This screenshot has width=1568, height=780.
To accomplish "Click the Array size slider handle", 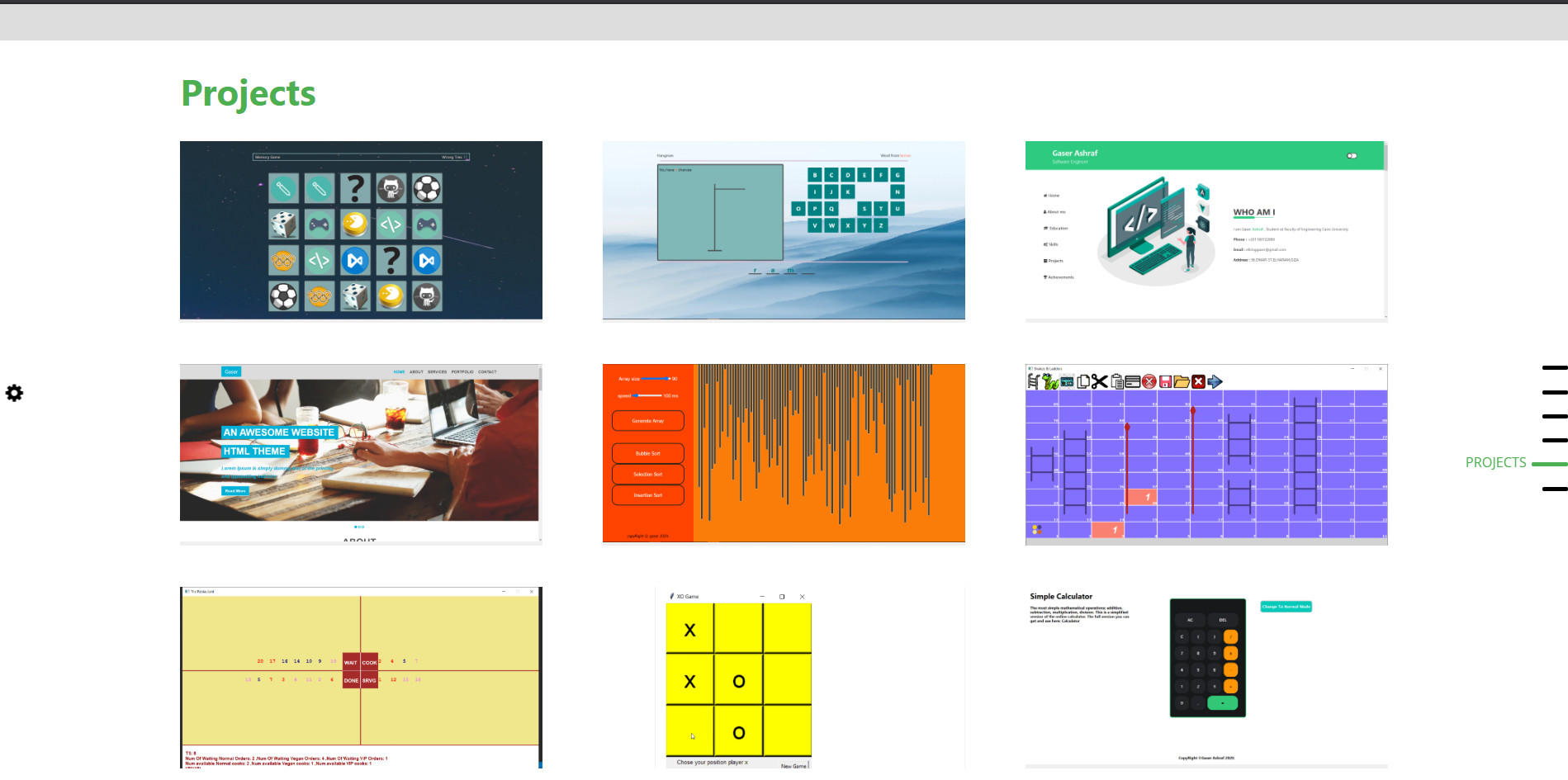I will [x=667, y=378].
